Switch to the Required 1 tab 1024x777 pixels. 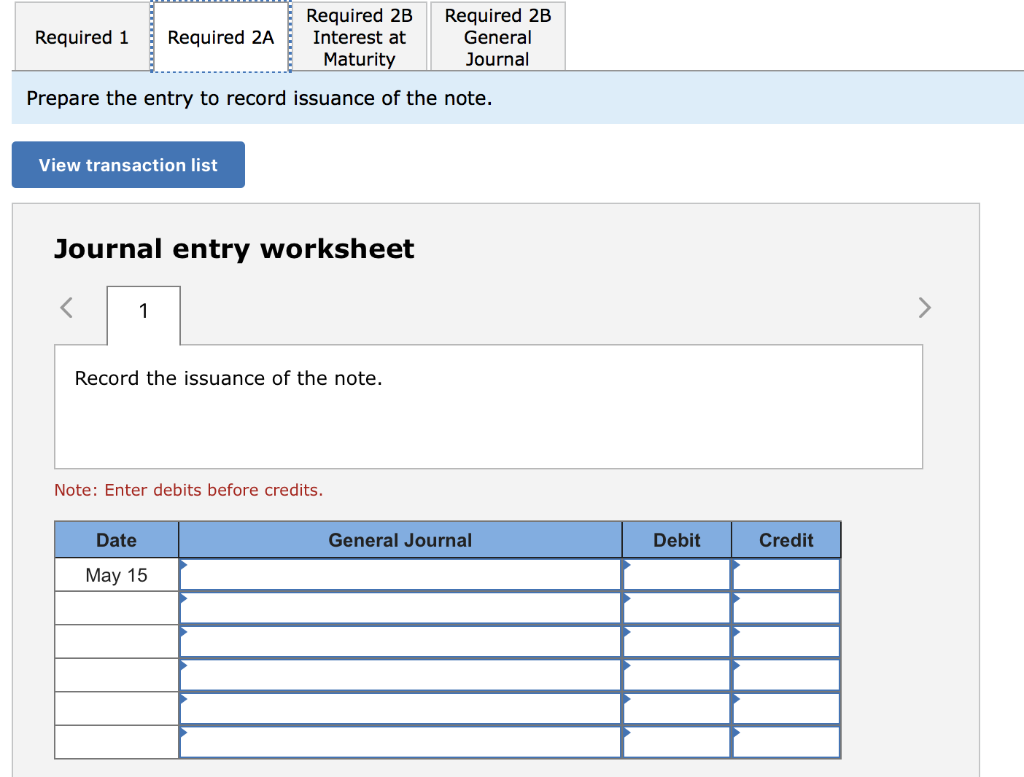tap(82, 37)
